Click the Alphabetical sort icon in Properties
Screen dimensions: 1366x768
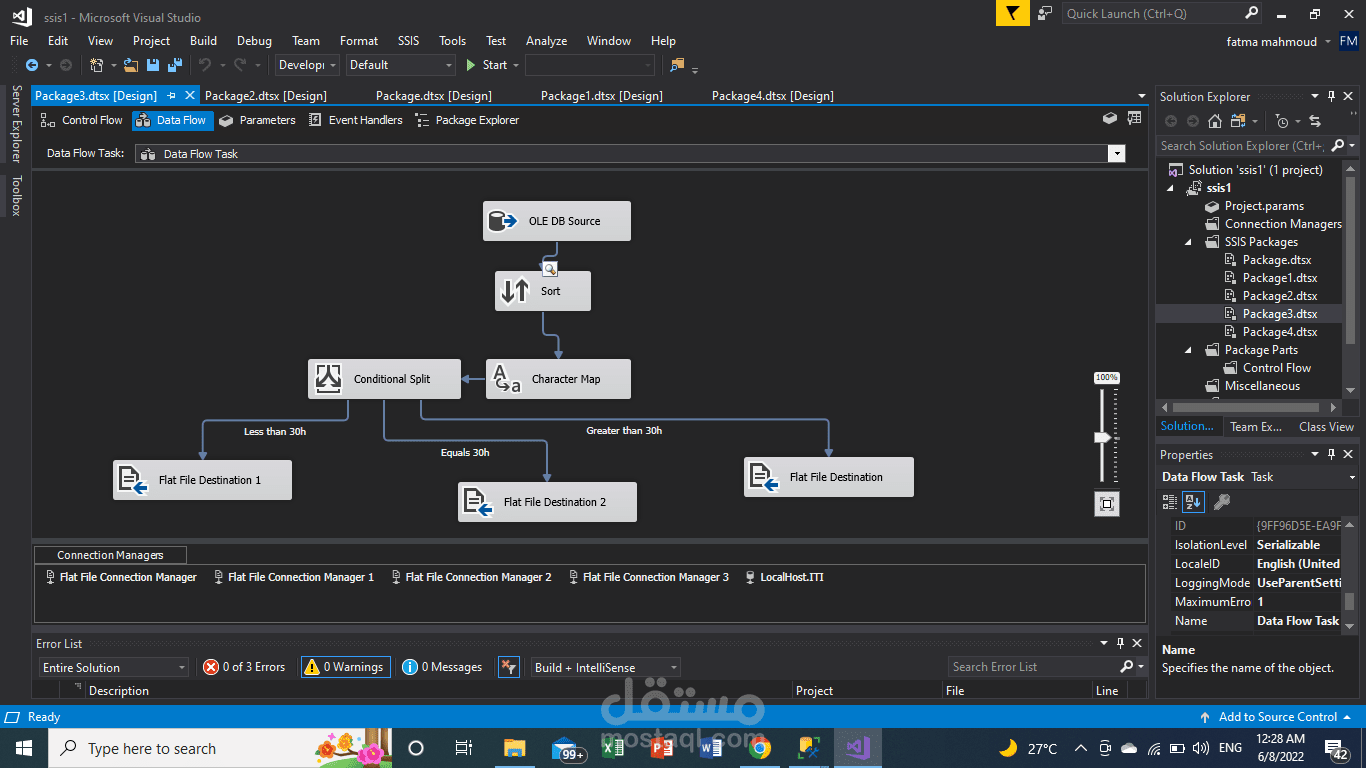point(1193,502)
